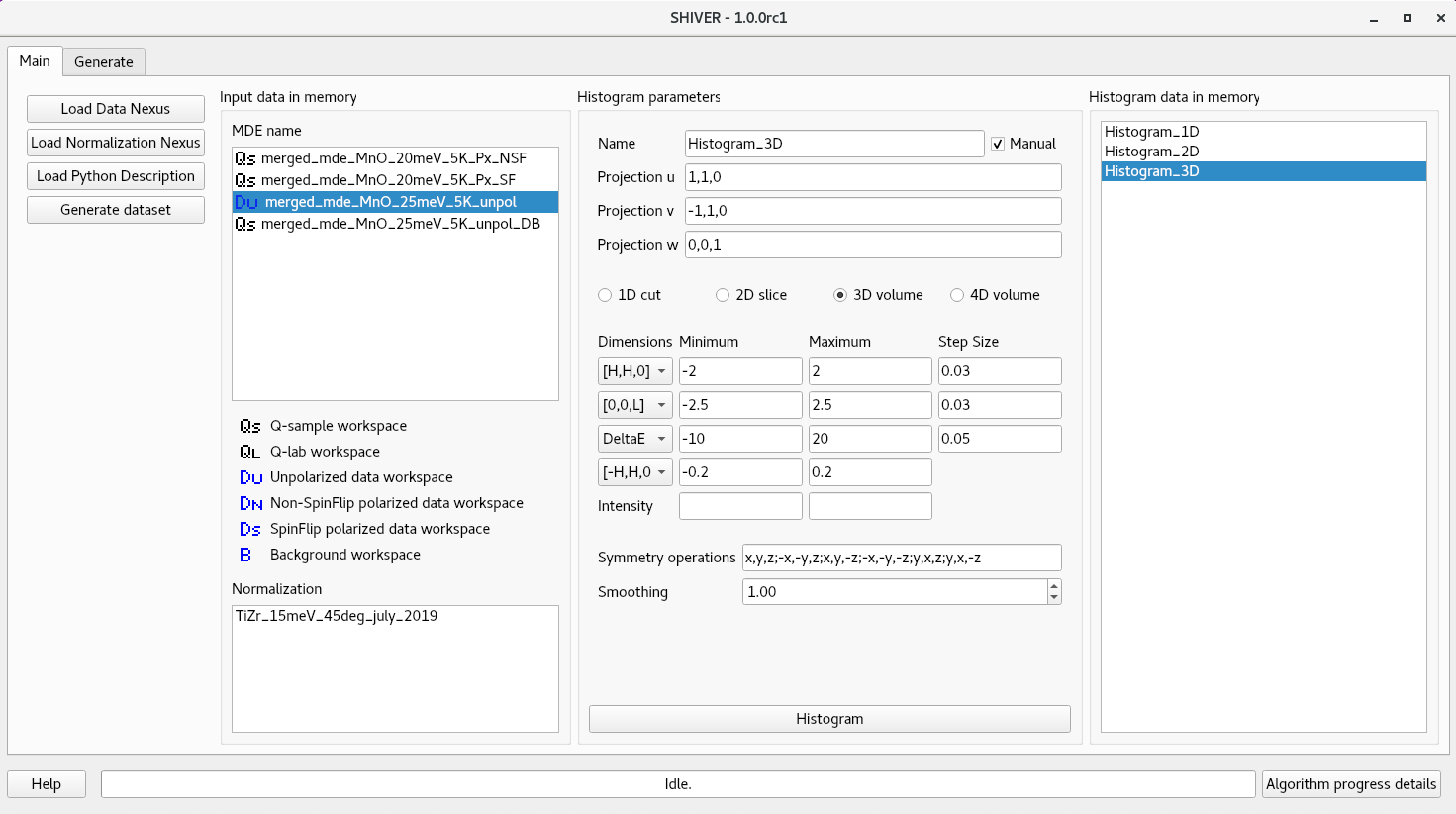Click the Du icon on merged_mde_MnO_25meV_5K_unpol
Viewport: 1456px width, 814px height.
248,201
